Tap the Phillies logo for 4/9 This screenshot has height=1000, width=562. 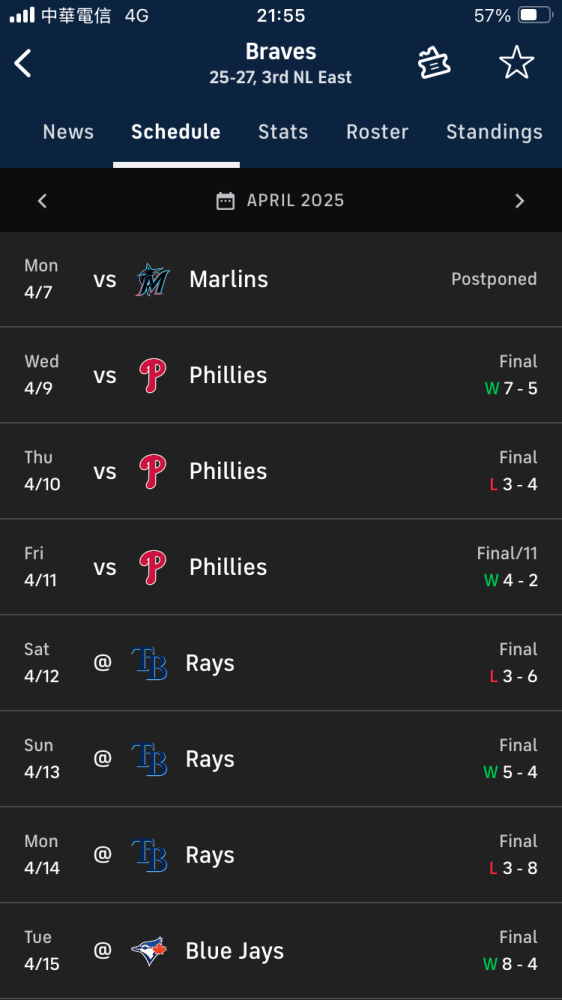point(152,375)
